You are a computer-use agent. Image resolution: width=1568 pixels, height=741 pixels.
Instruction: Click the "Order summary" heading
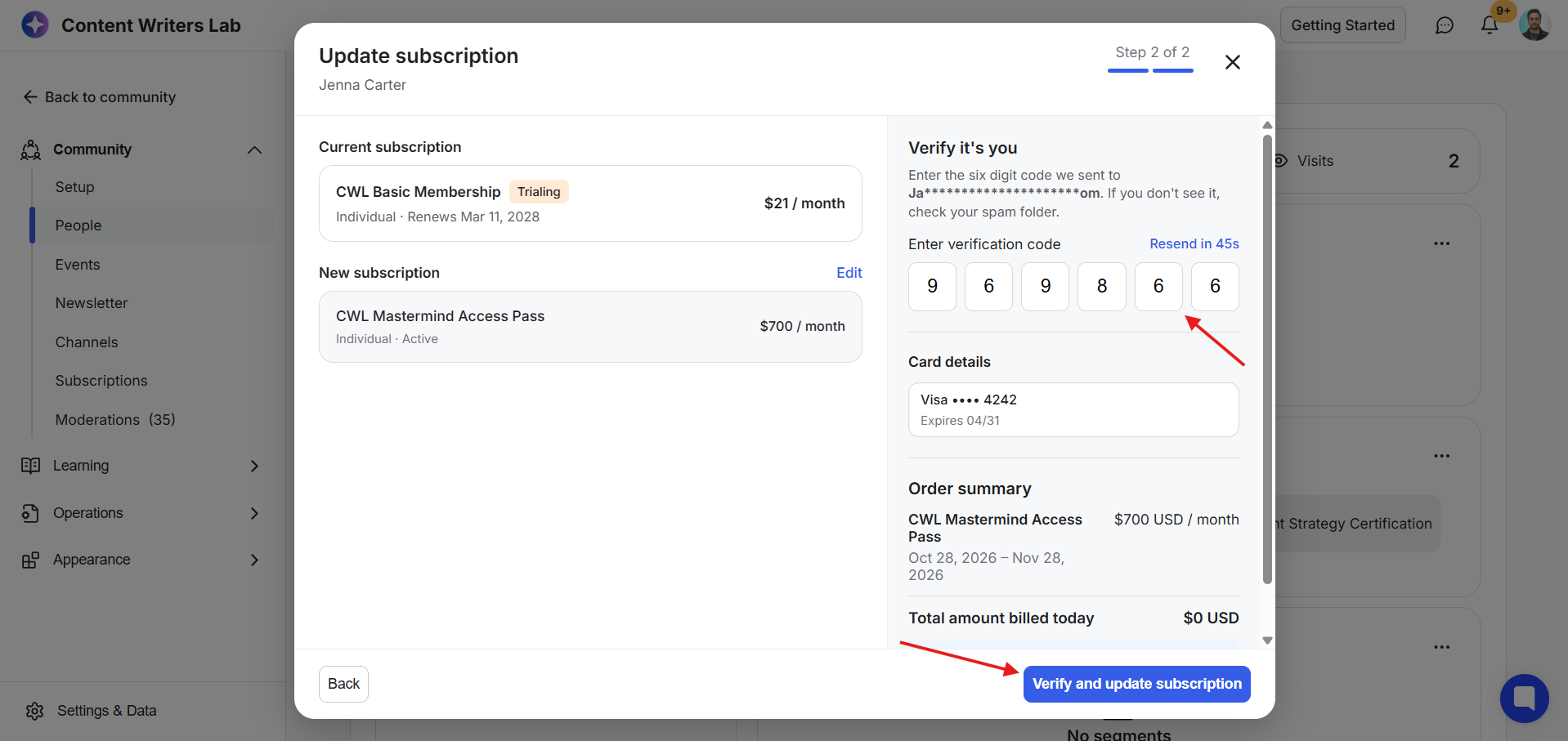pyautogui.click(x=970, y=489)
